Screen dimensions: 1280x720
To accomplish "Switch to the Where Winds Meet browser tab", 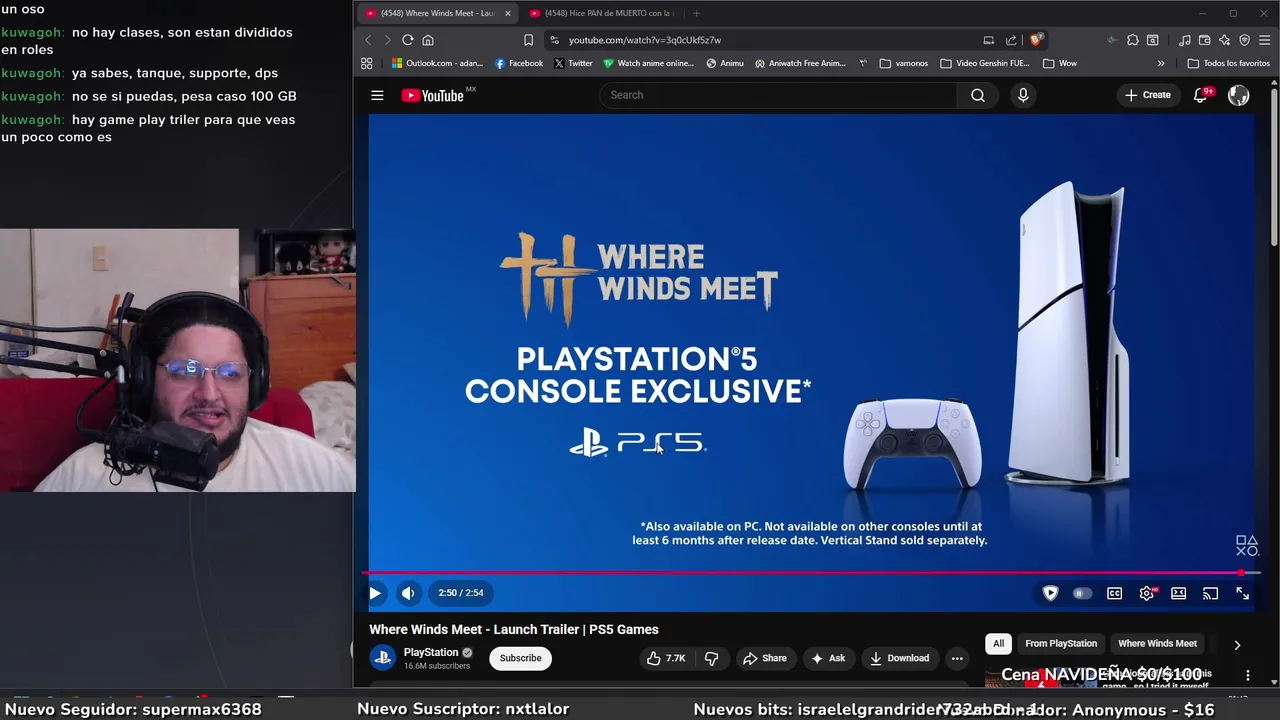I will coord(438,13).
